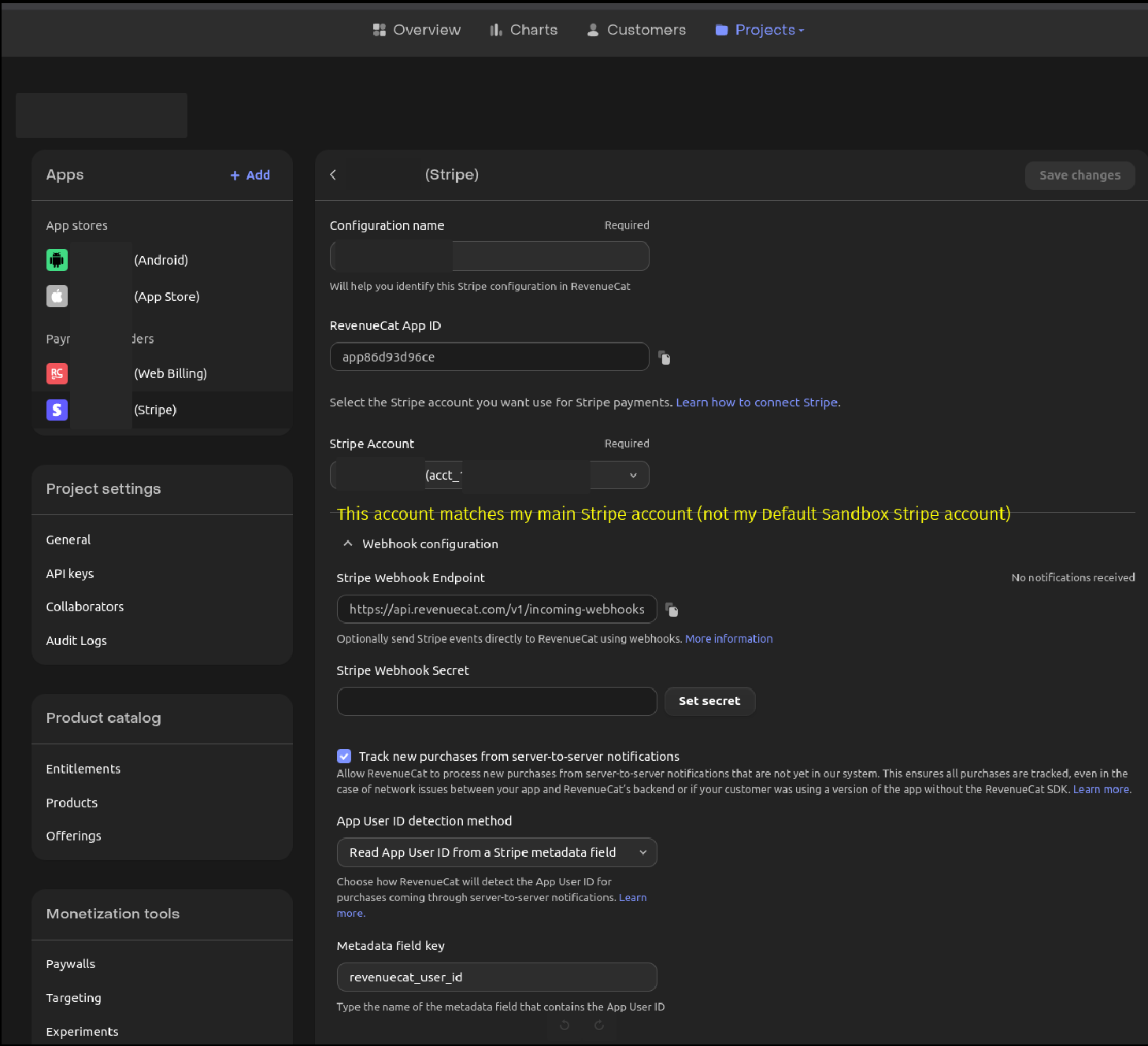Open the Customers tab
1148x1046 pixels.
point(636,30)
